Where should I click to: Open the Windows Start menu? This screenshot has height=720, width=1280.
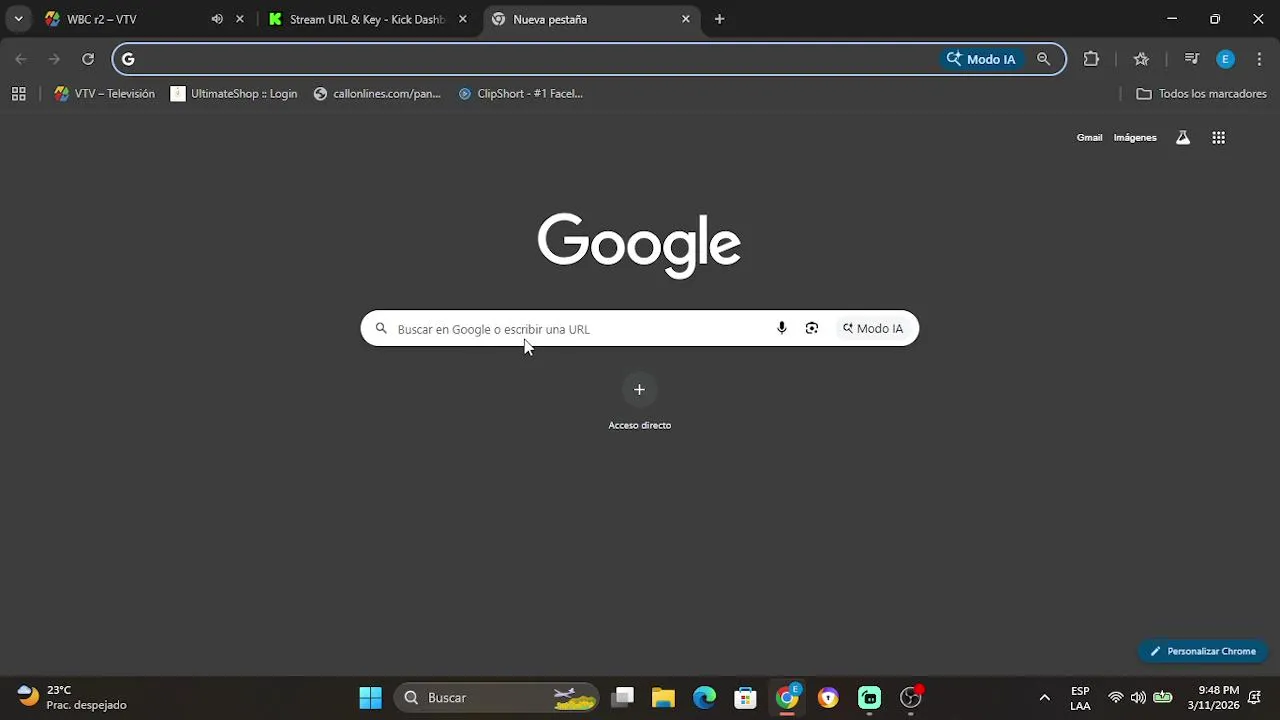[x=370, y=697]
